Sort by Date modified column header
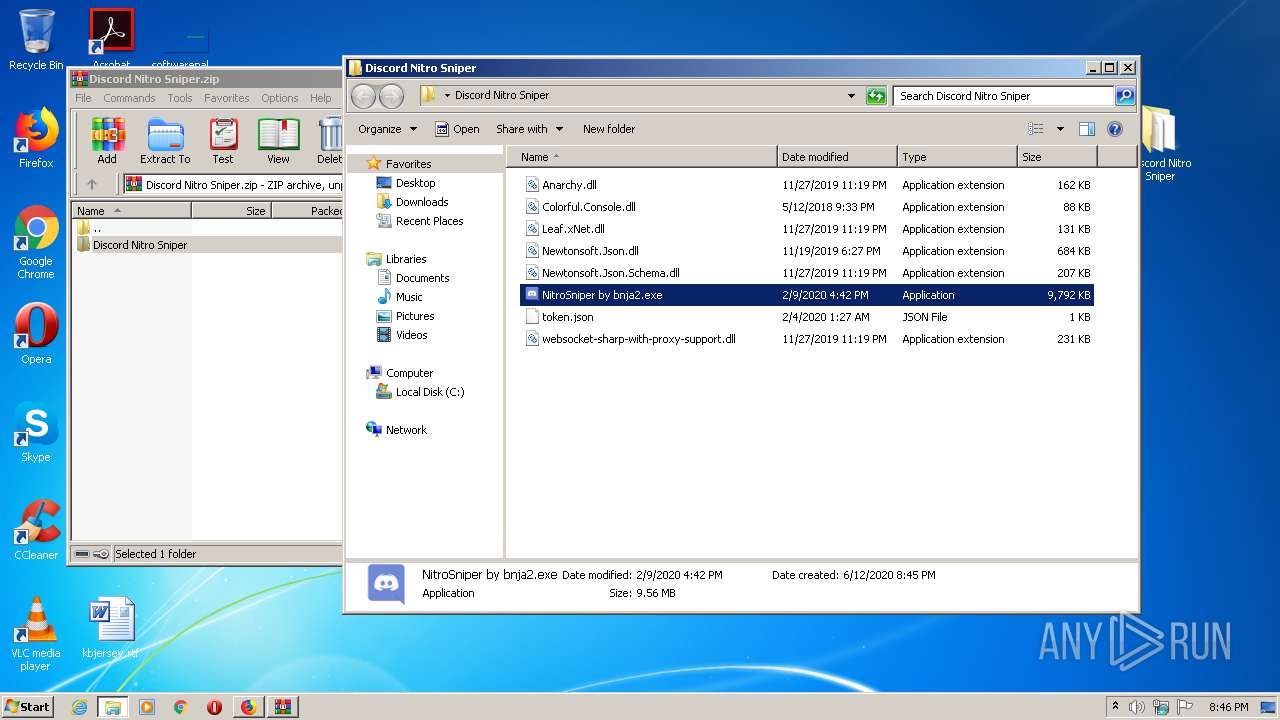 pos(837,157)
